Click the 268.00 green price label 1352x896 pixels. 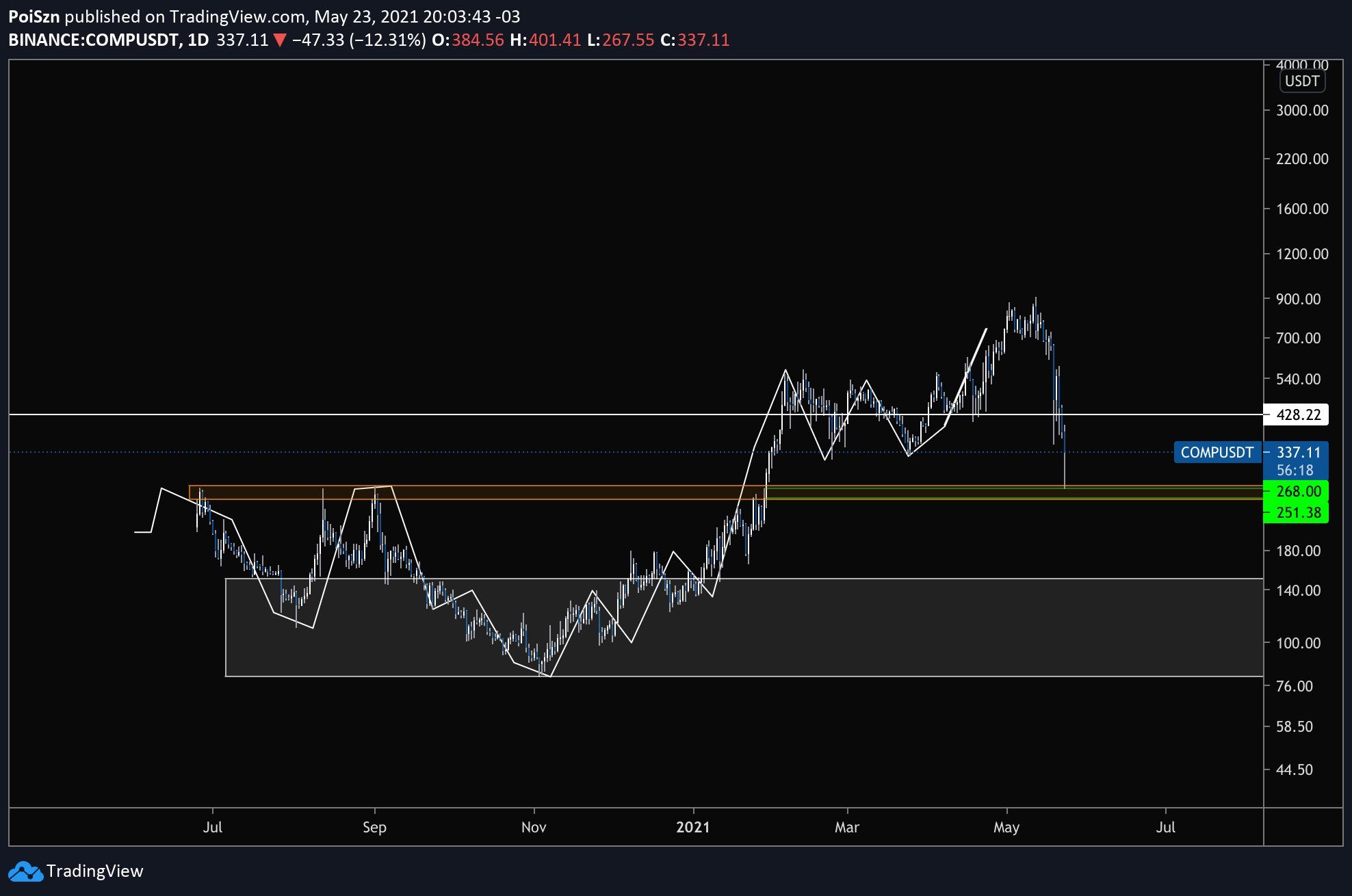click(1298, 491)
